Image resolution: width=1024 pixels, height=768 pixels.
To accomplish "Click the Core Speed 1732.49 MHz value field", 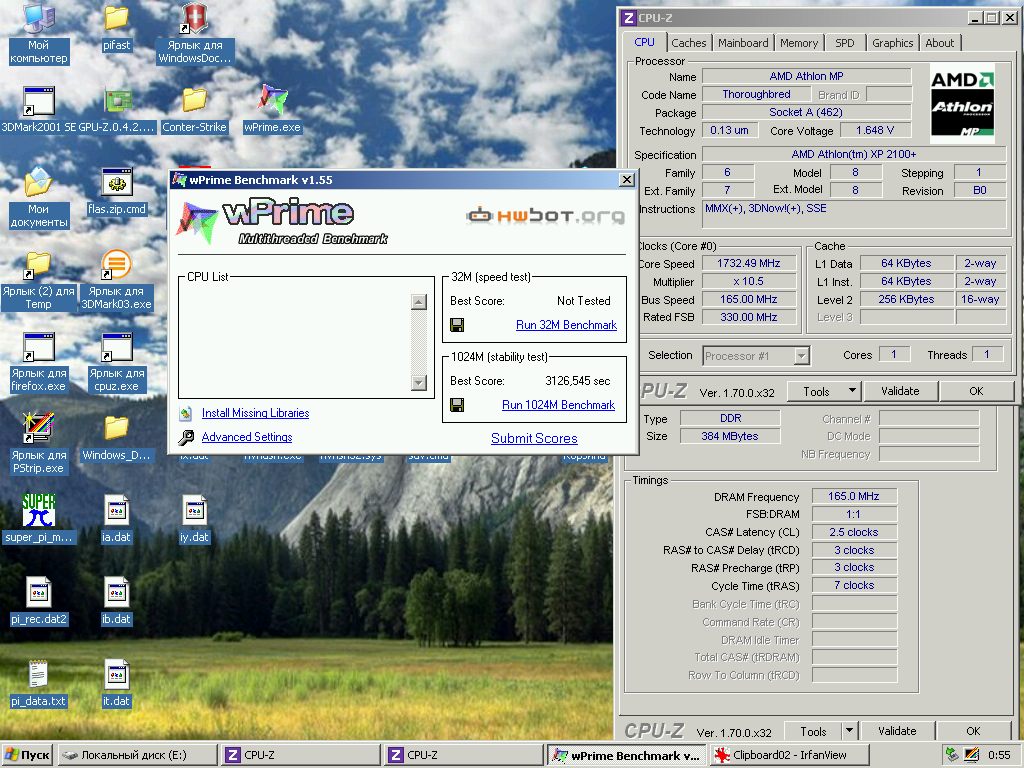I will click(748, 263).
